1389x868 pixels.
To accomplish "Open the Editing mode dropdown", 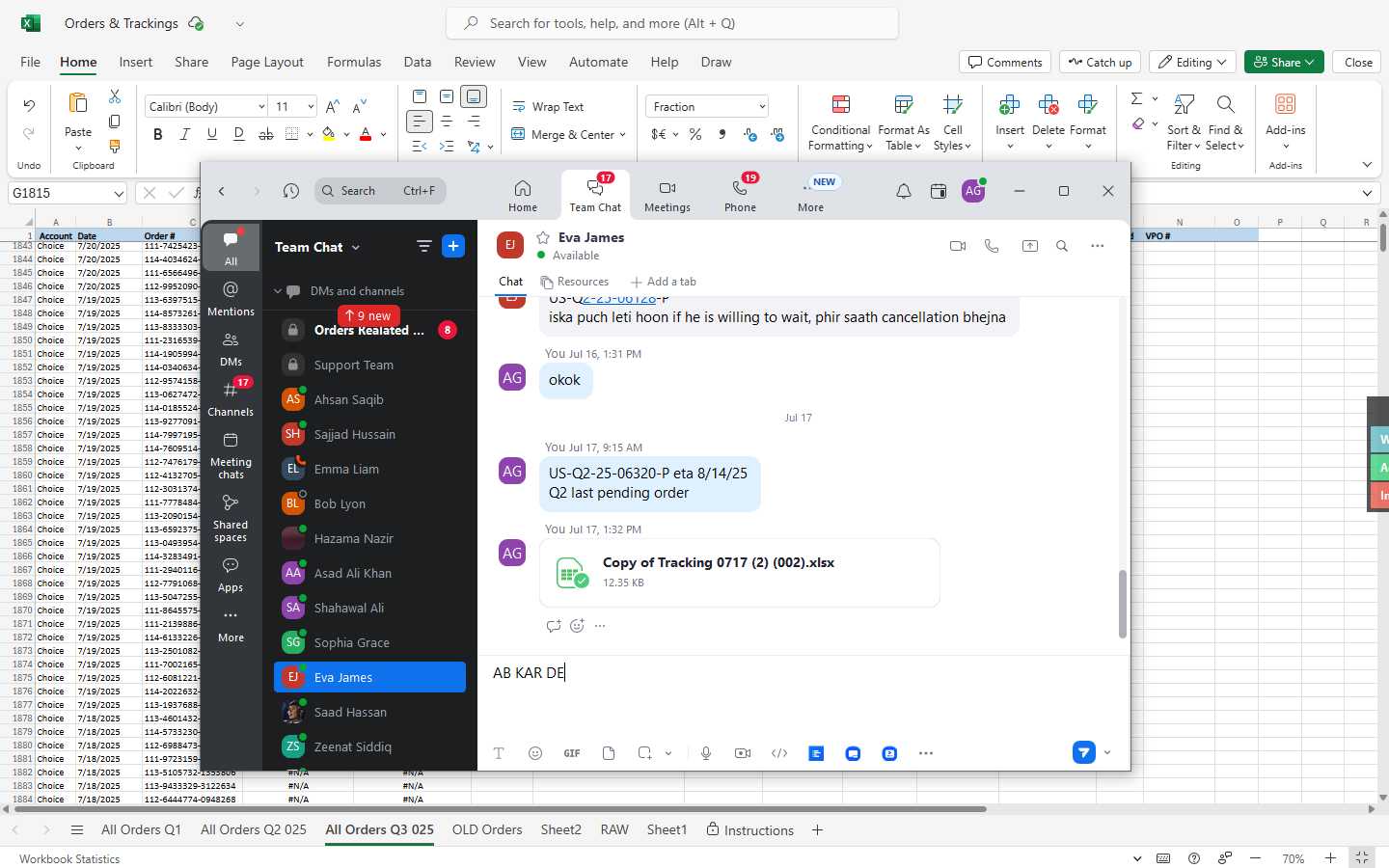I will coord(1193,62).
